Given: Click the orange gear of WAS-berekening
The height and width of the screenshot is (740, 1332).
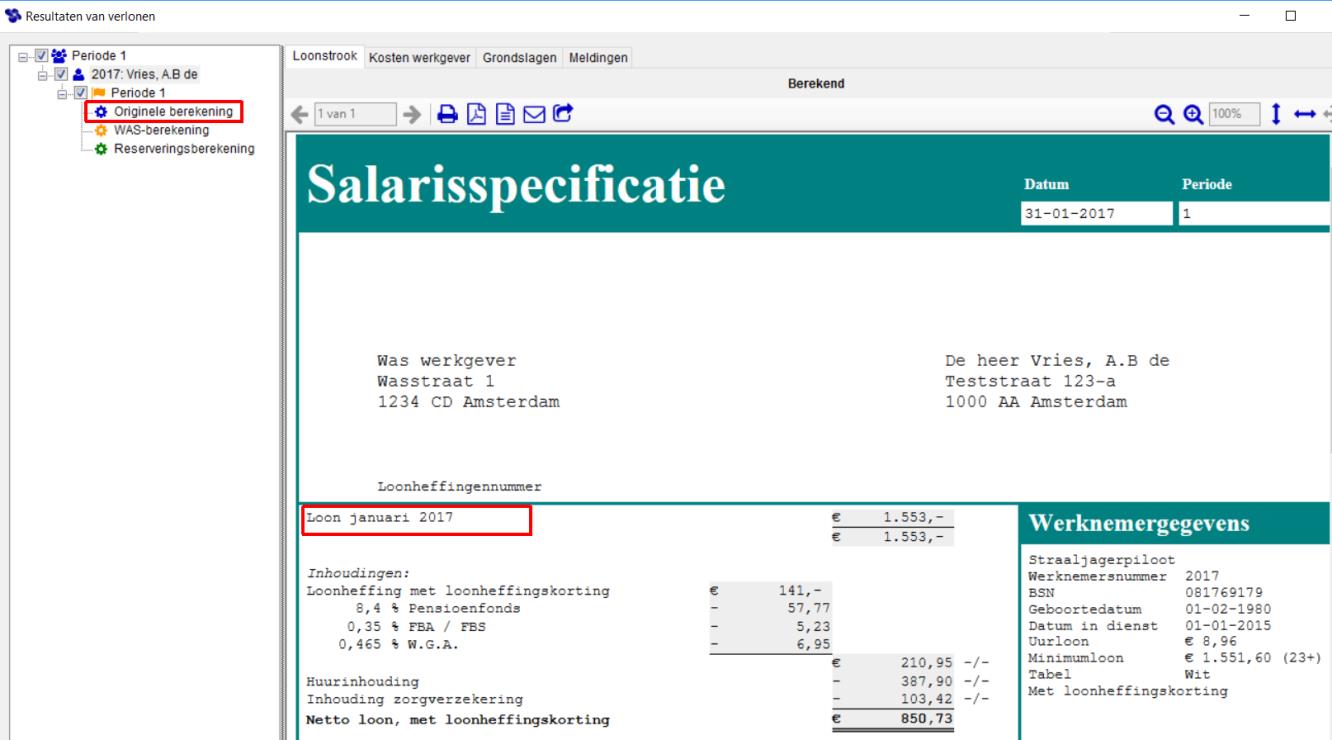Looking at the screenshot, I should pyautogui.click(x=101, y=130).
